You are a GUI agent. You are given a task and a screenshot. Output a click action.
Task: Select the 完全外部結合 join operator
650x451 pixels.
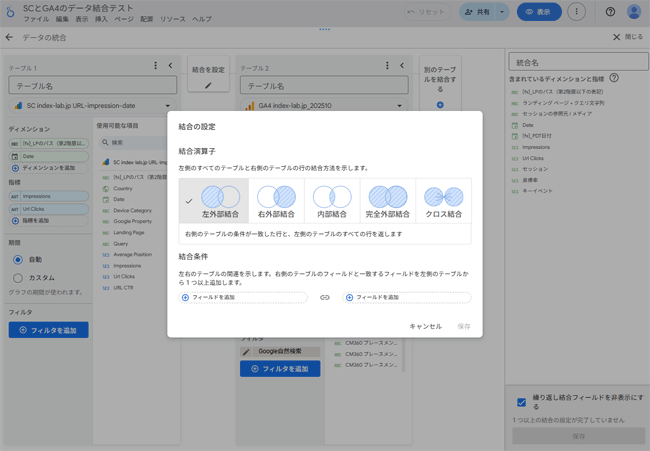click(388, 201)
